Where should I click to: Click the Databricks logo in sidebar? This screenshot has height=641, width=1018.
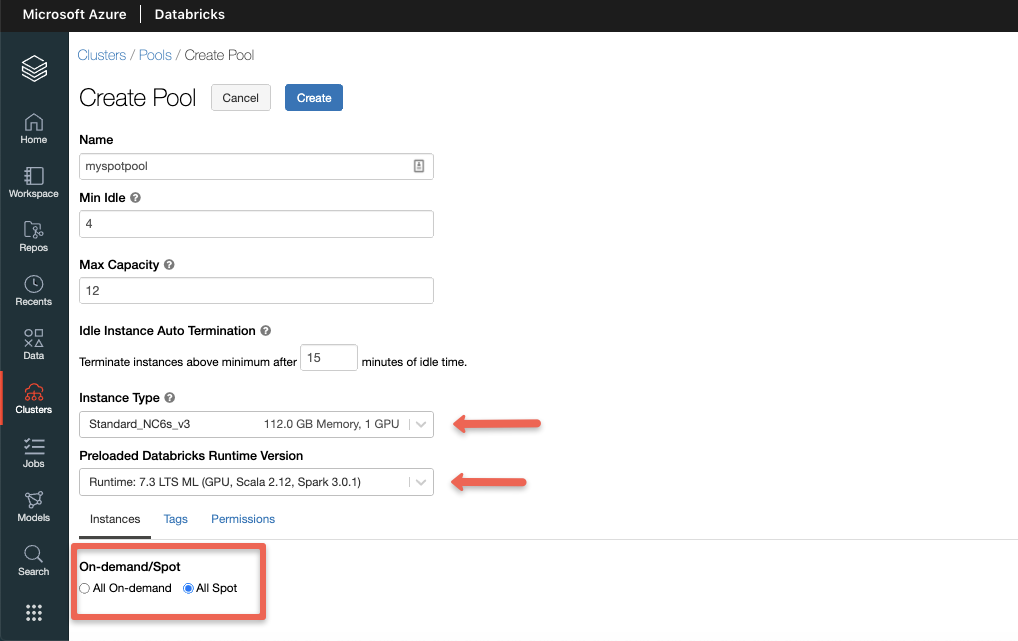click(34, 69)
